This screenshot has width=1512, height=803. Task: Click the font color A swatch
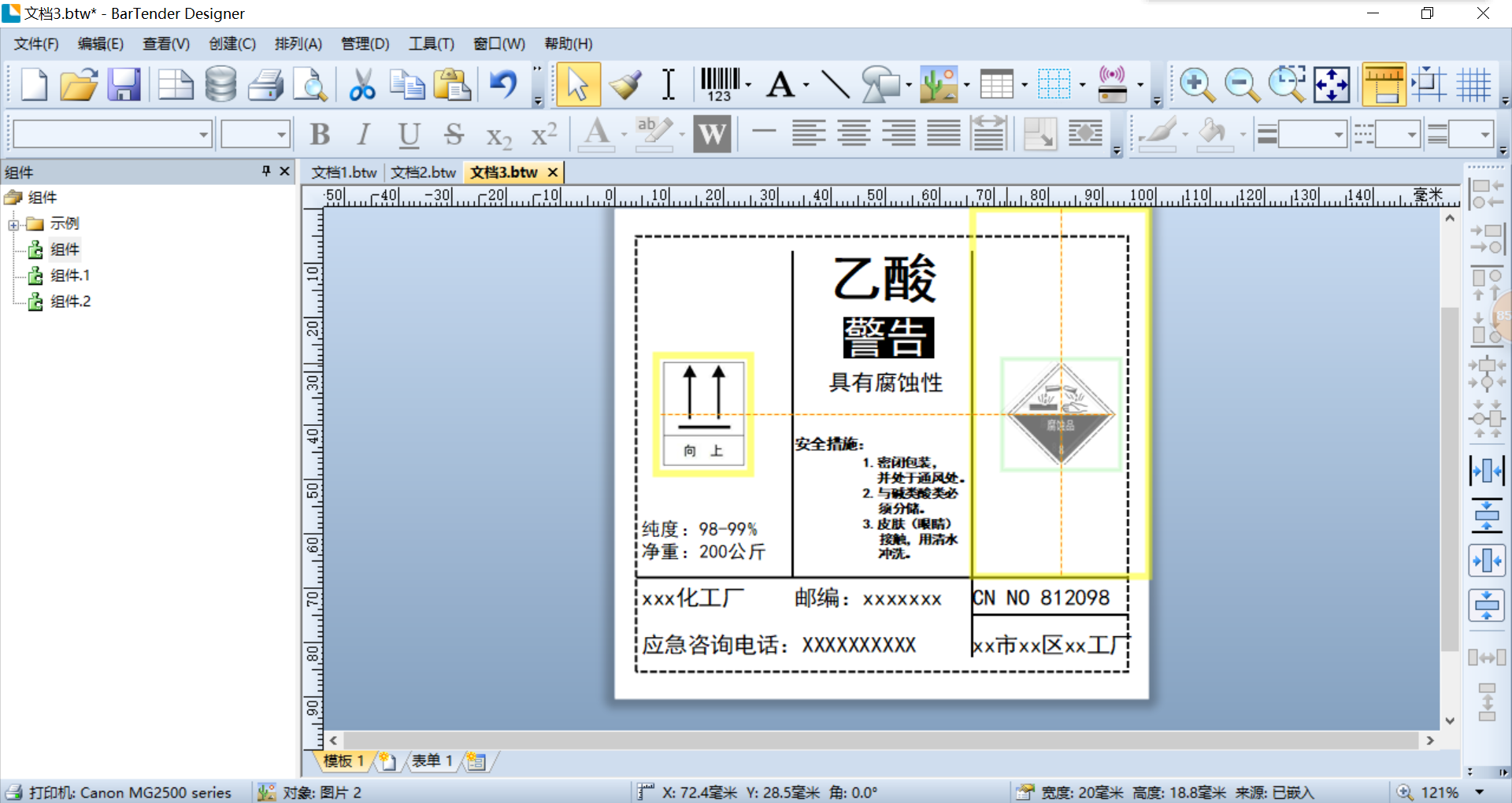[x=597, y=135]
